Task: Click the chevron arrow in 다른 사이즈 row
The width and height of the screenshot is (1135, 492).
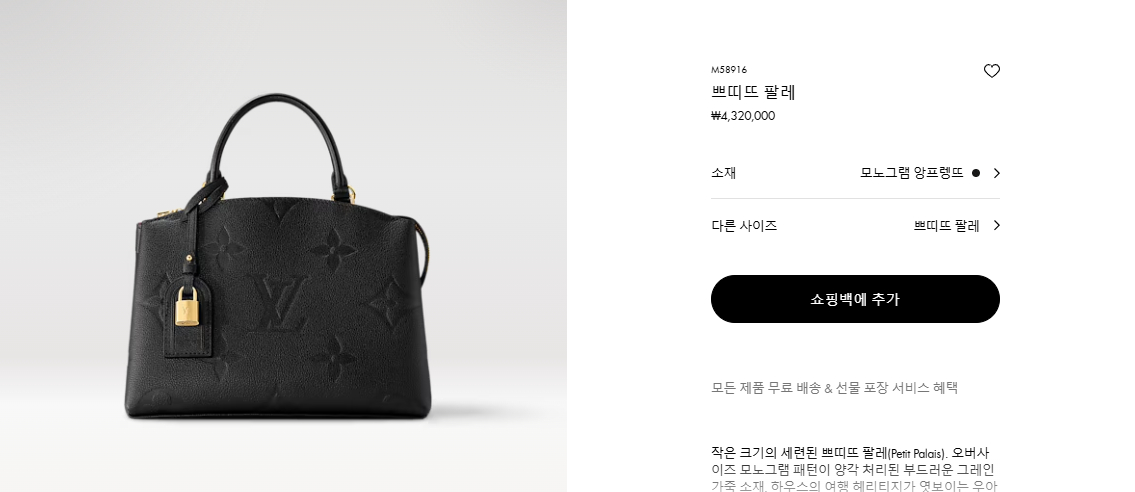Action: coord(997,225)
